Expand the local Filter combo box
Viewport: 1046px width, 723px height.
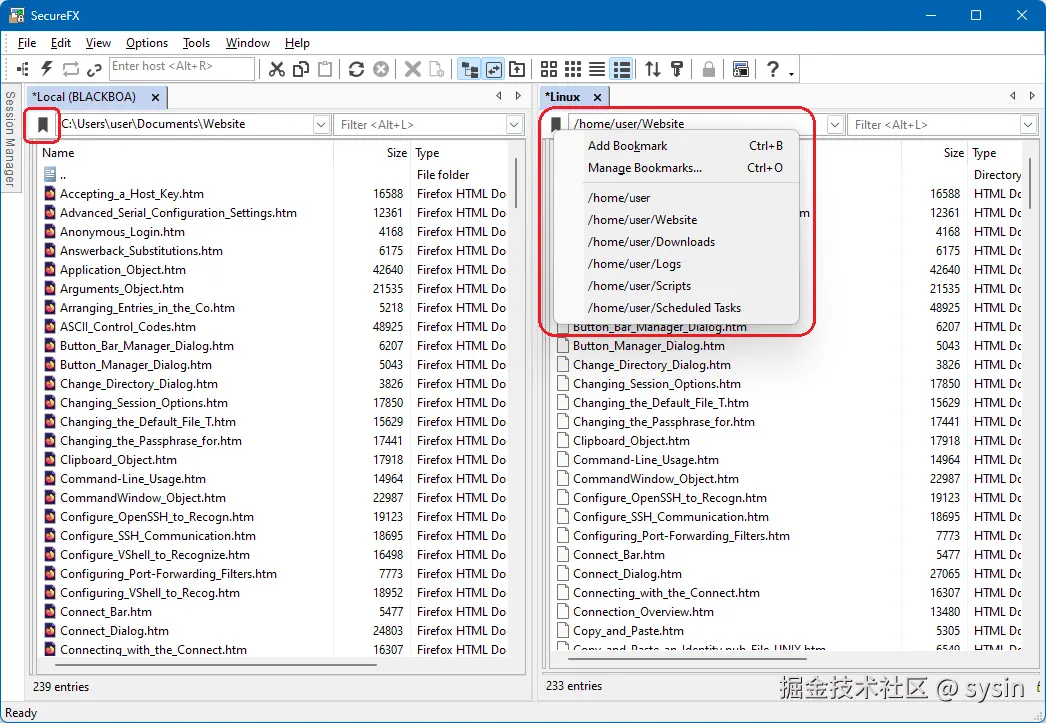(513, 123)
